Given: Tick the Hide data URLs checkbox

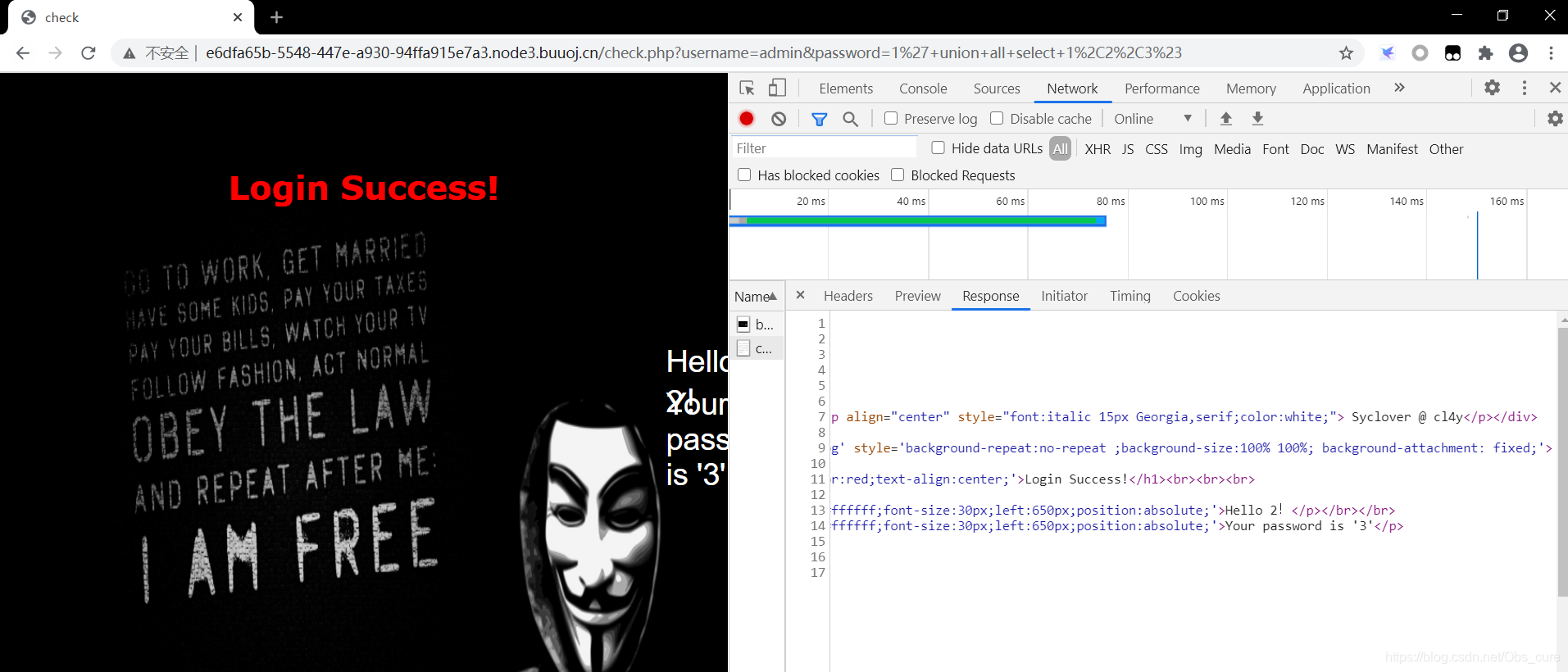Looking at the screenshot, I should (939, 148).
